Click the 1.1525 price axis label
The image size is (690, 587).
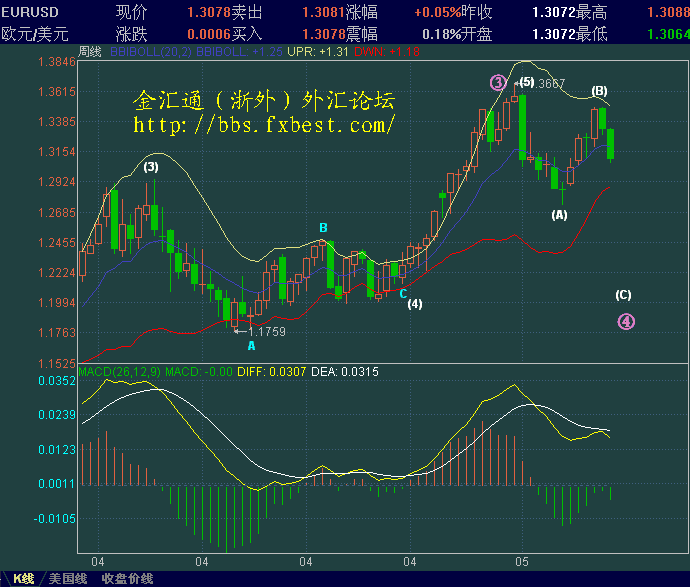pyautogui.click(x=57, y=363)
